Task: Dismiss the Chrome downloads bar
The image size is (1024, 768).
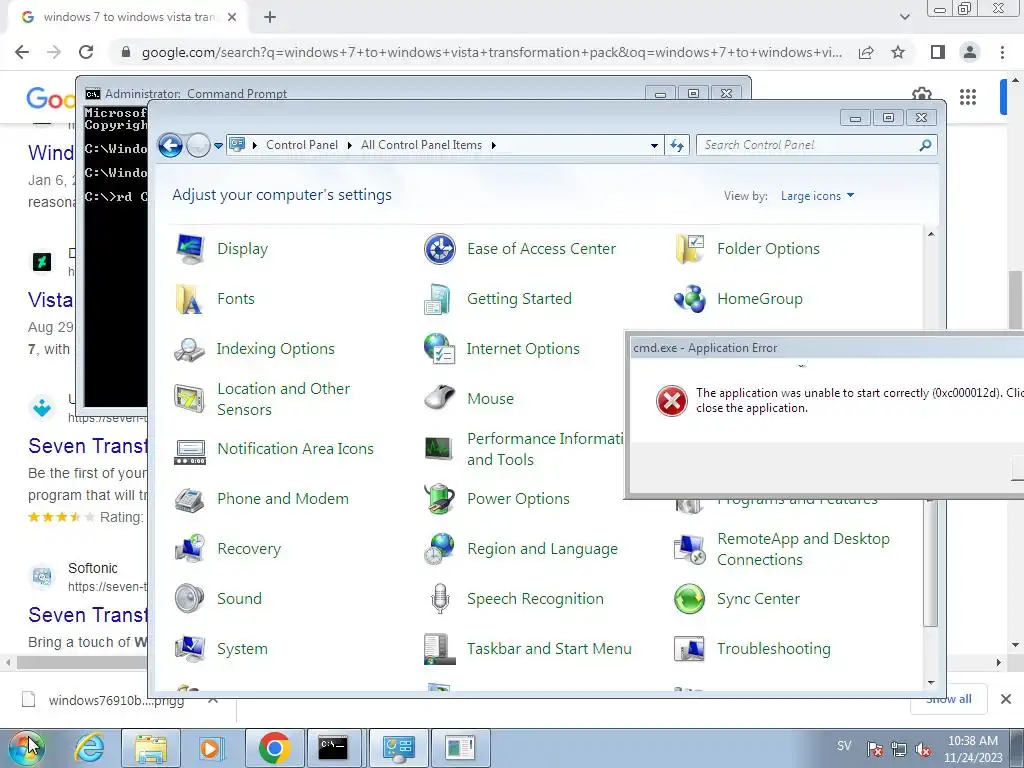Action: (x=1006, y=699)
